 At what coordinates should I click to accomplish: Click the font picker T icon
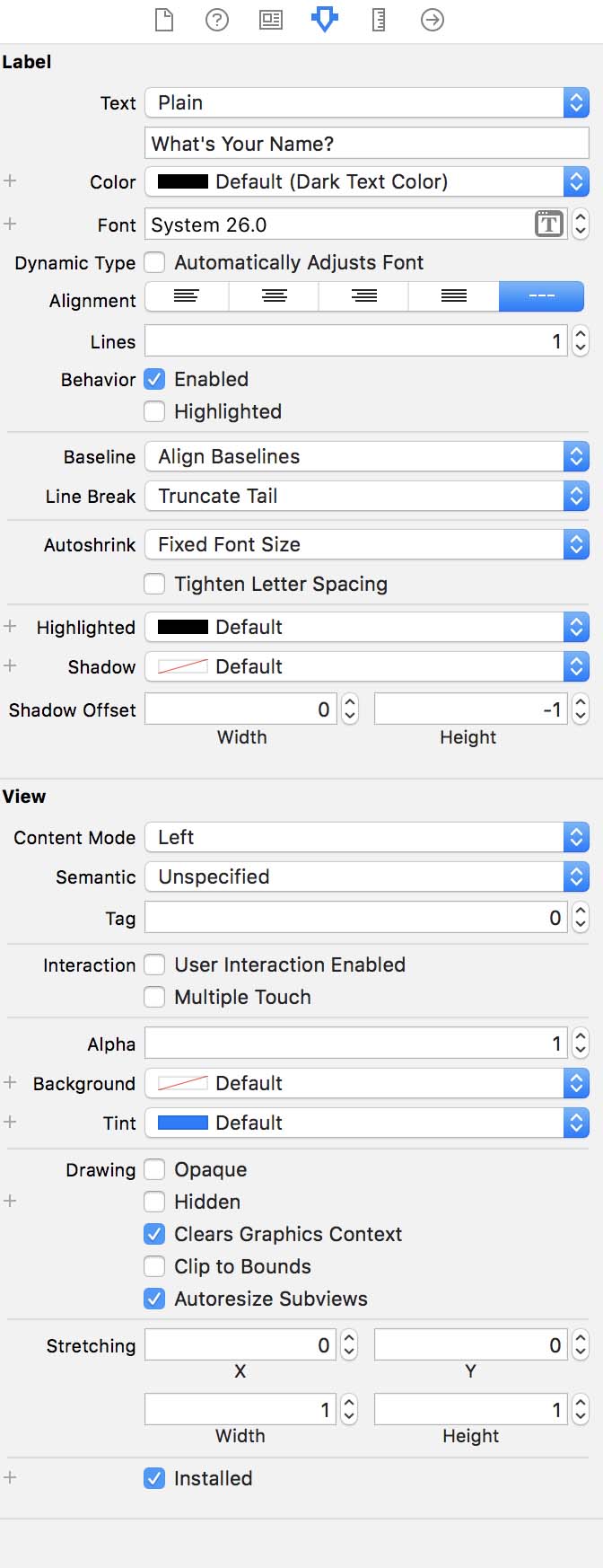(548, 224)
